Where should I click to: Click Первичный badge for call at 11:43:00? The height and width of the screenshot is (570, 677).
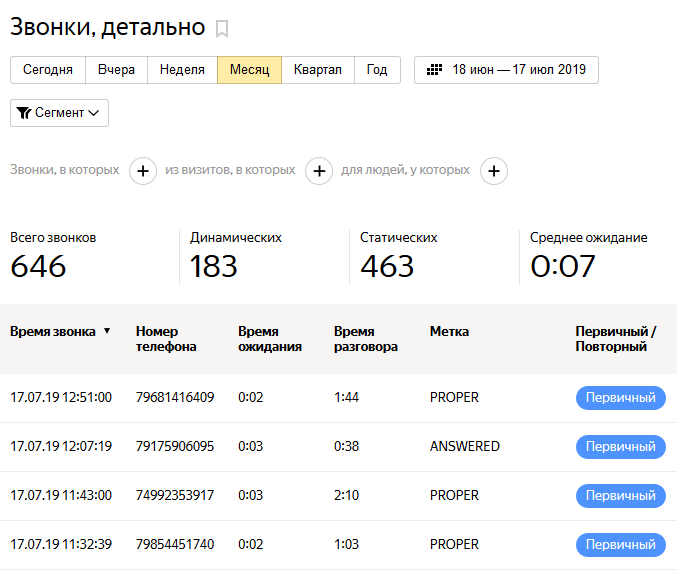pos(620,496)
